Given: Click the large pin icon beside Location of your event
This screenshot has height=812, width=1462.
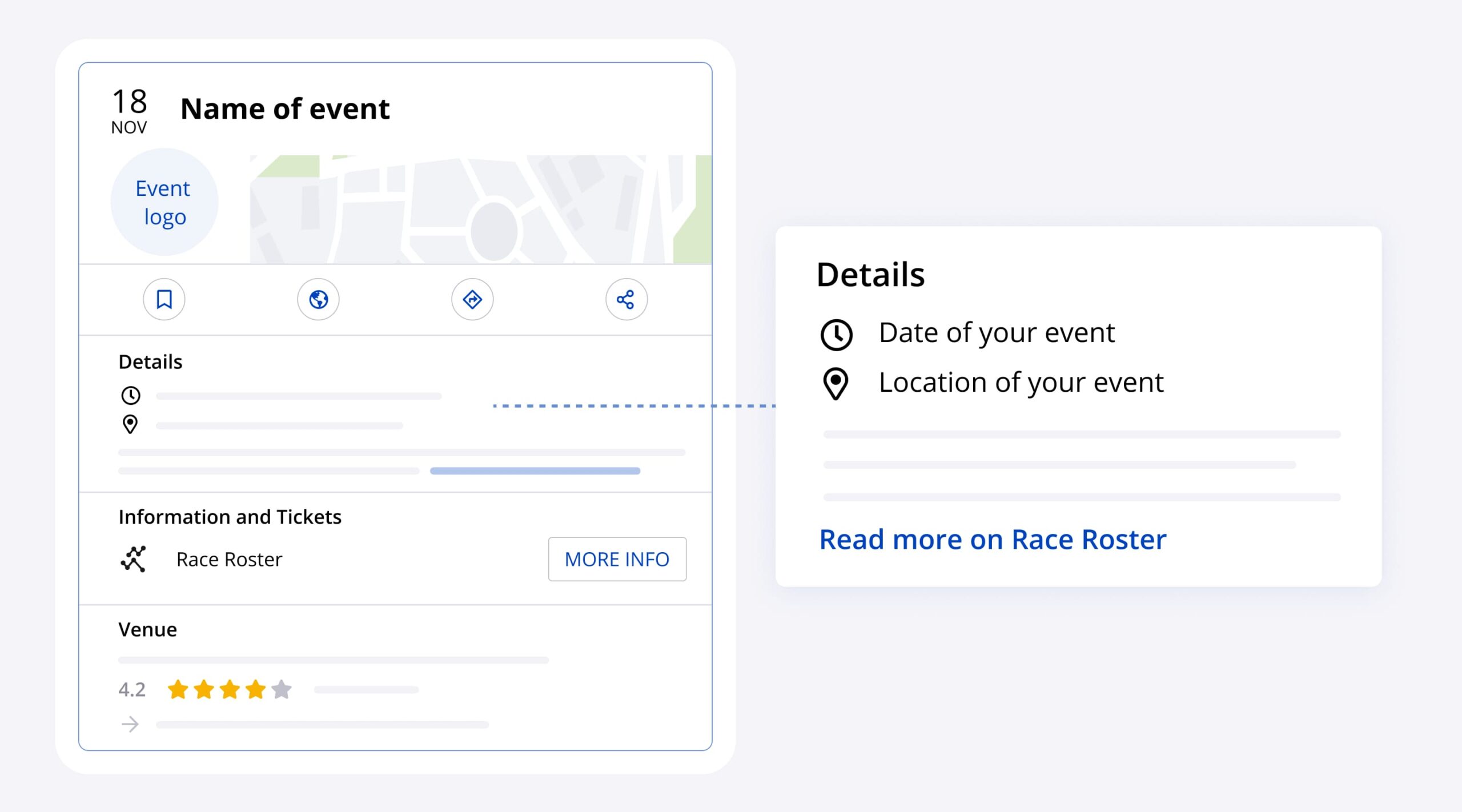Looking at the screenshot, I should click(836, 383).
